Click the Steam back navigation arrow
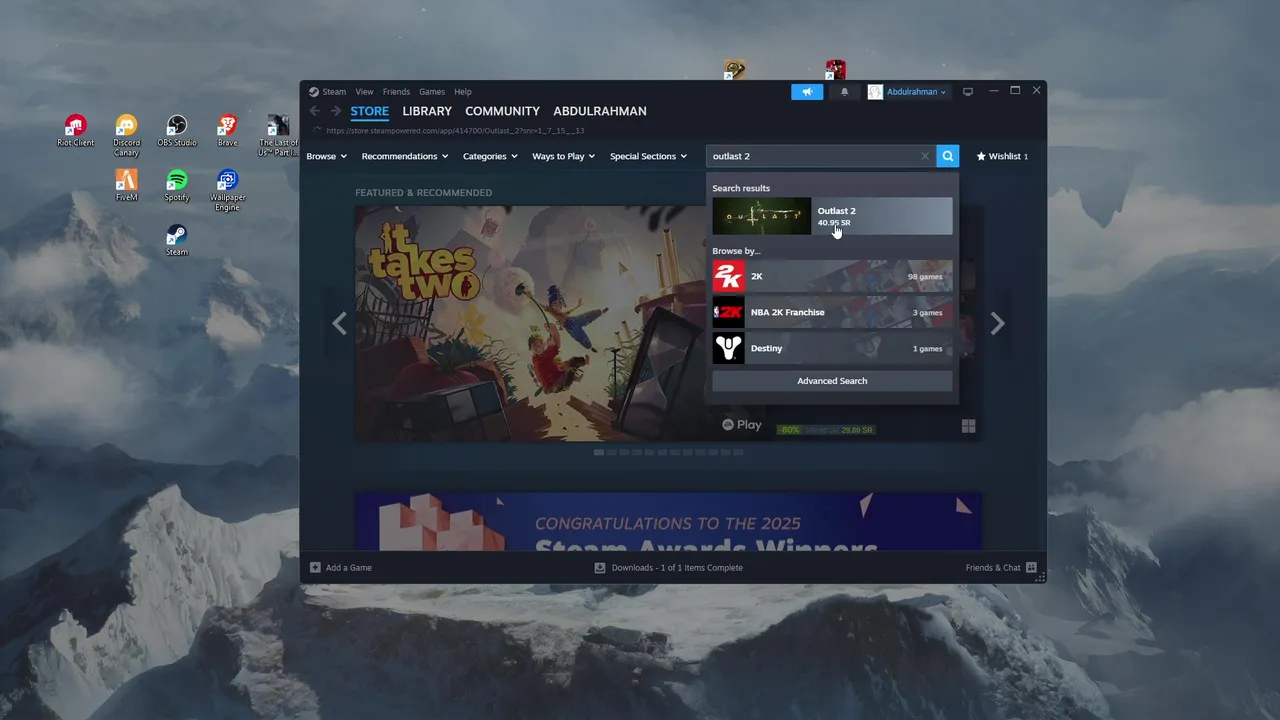Screen dimensions: 1280x720 coord(314,111)
